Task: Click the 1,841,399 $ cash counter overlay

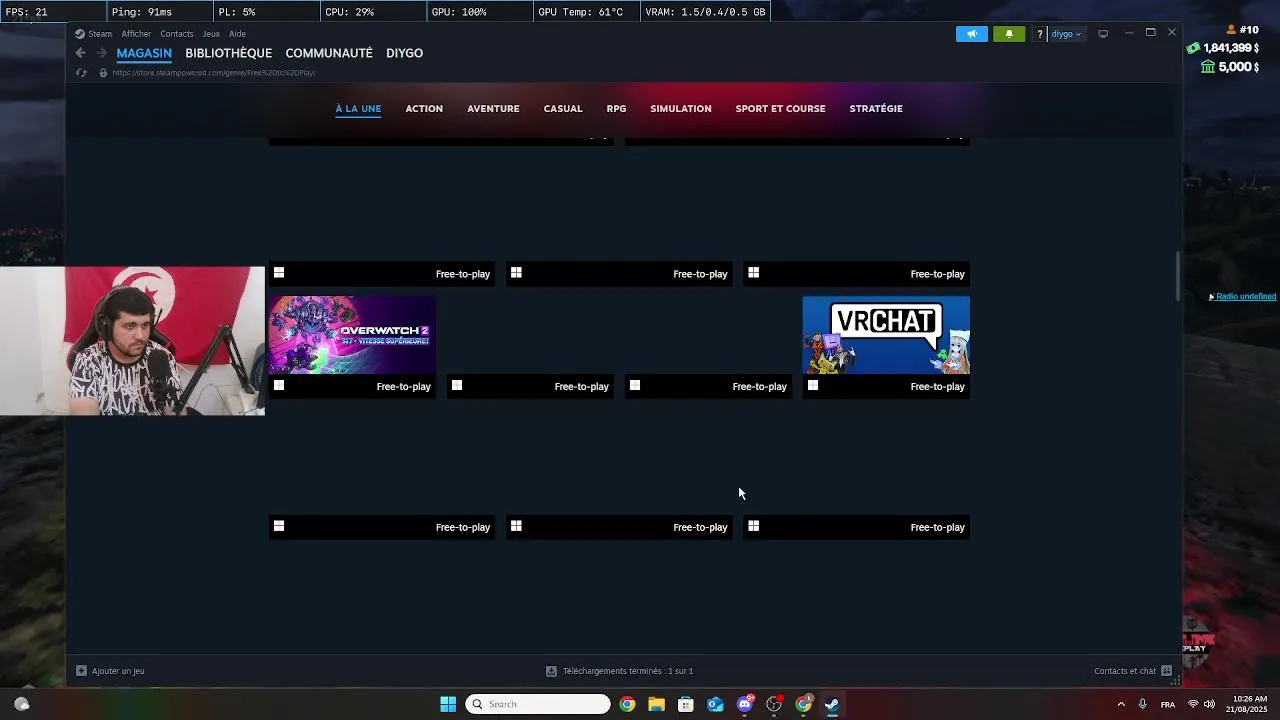Action: pyautogui.click(x=1223, y=48)
